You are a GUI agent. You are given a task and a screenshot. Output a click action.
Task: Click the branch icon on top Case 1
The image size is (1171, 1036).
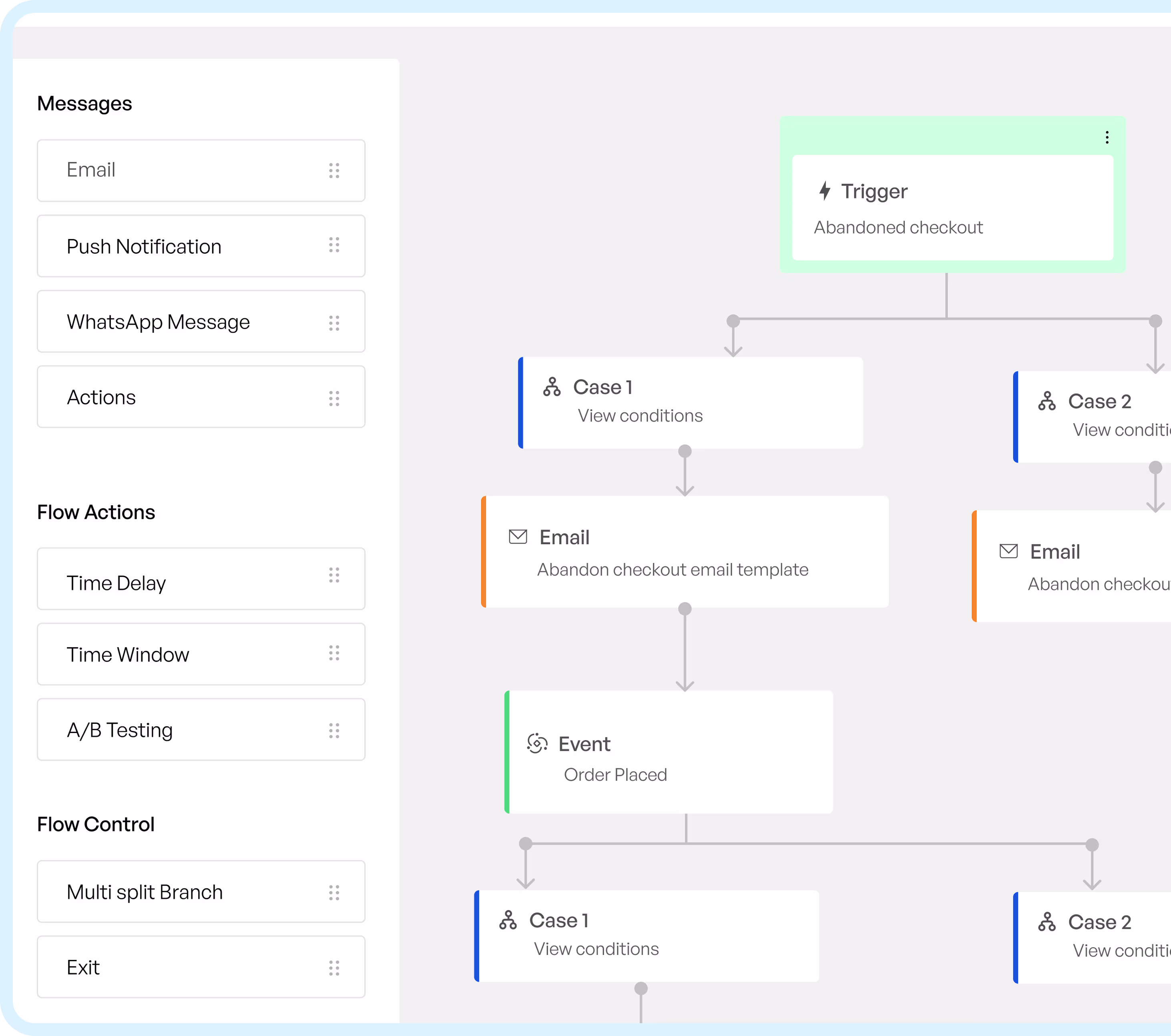(x=552, y=387)
